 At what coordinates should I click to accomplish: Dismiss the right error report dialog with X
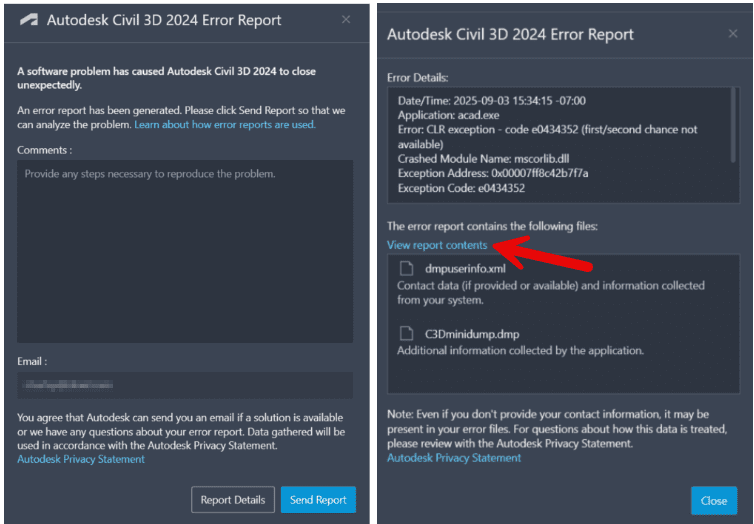coord(732,34)
